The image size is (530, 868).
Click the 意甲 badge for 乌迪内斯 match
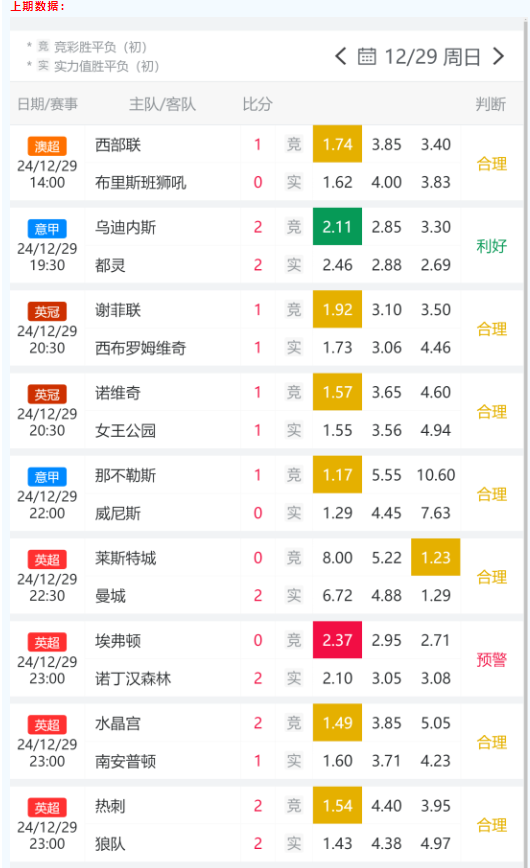pyautogui.click(x=47, y=229)
